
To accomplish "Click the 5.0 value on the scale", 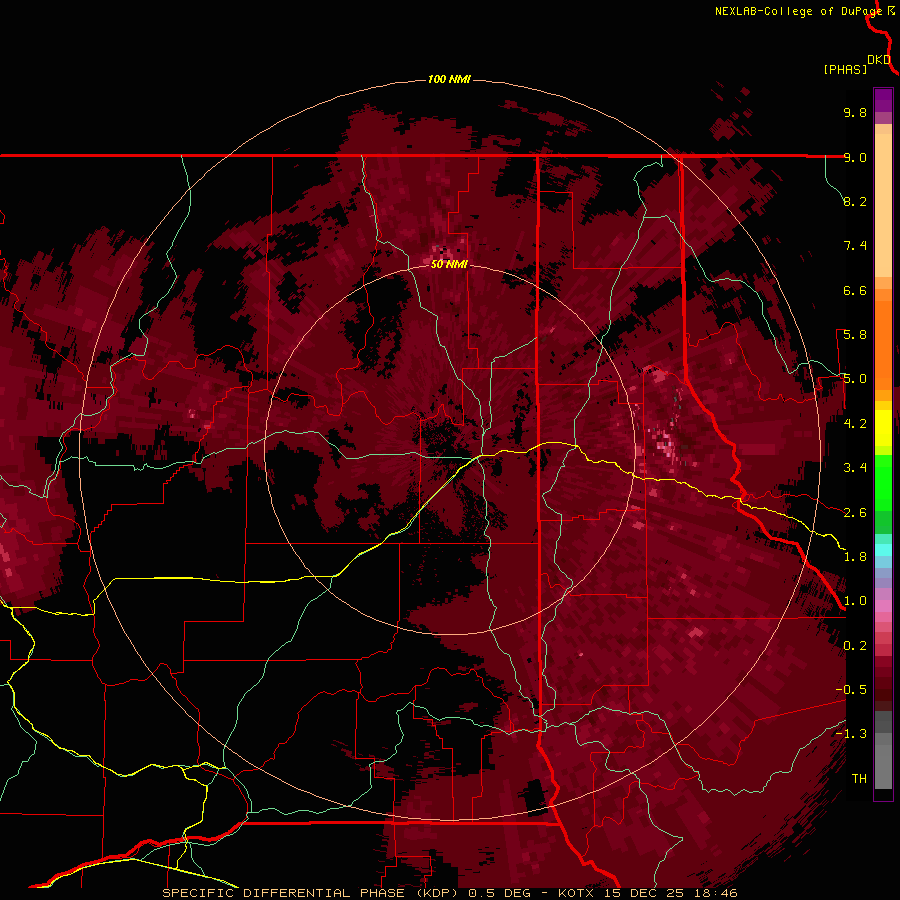I will click(x=855, y=379).
